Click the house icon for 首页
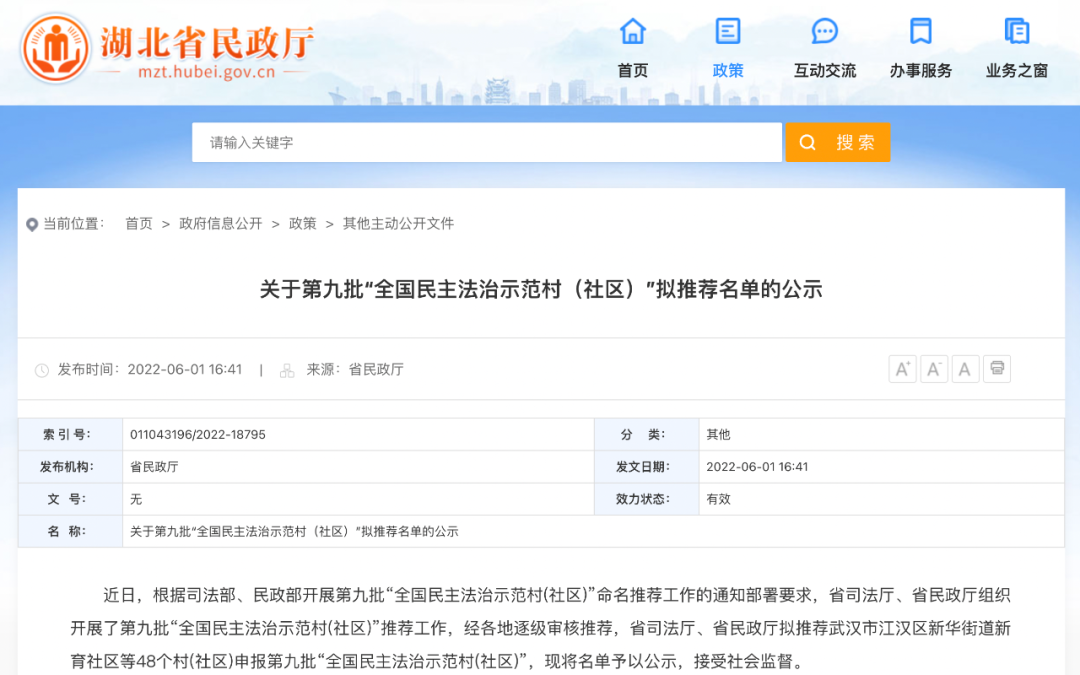 click(x=633, y=31)
